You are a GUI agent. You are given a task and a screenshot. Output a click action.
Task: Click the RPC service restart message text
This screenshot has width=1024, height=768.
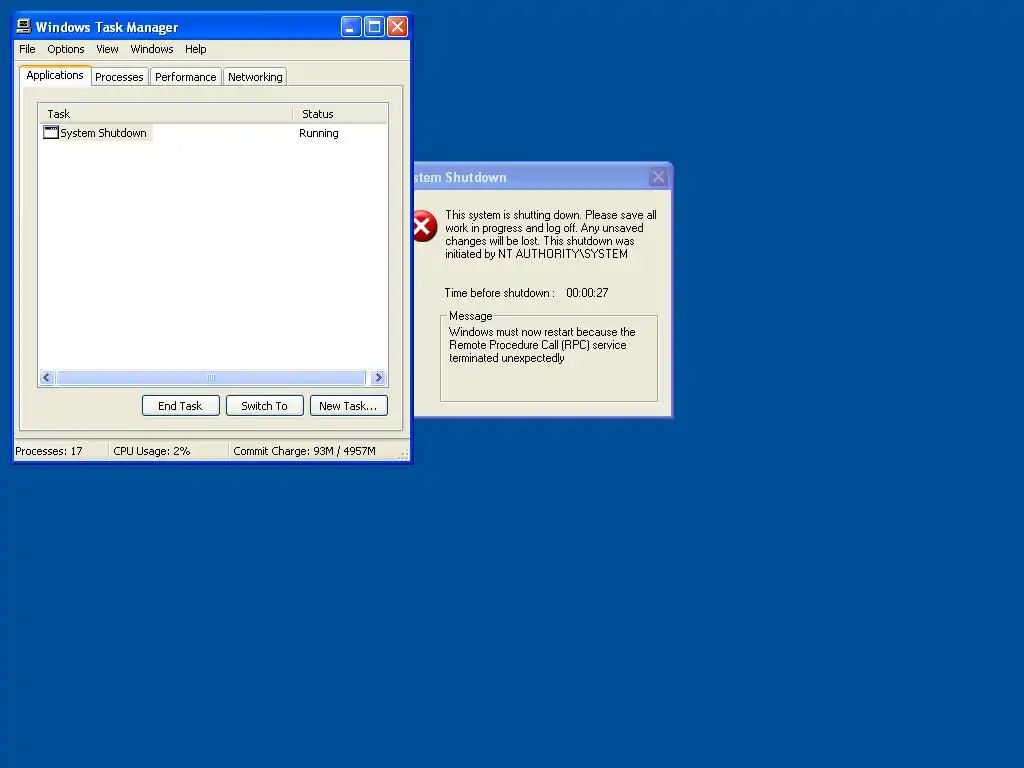(x=542, y=345)
